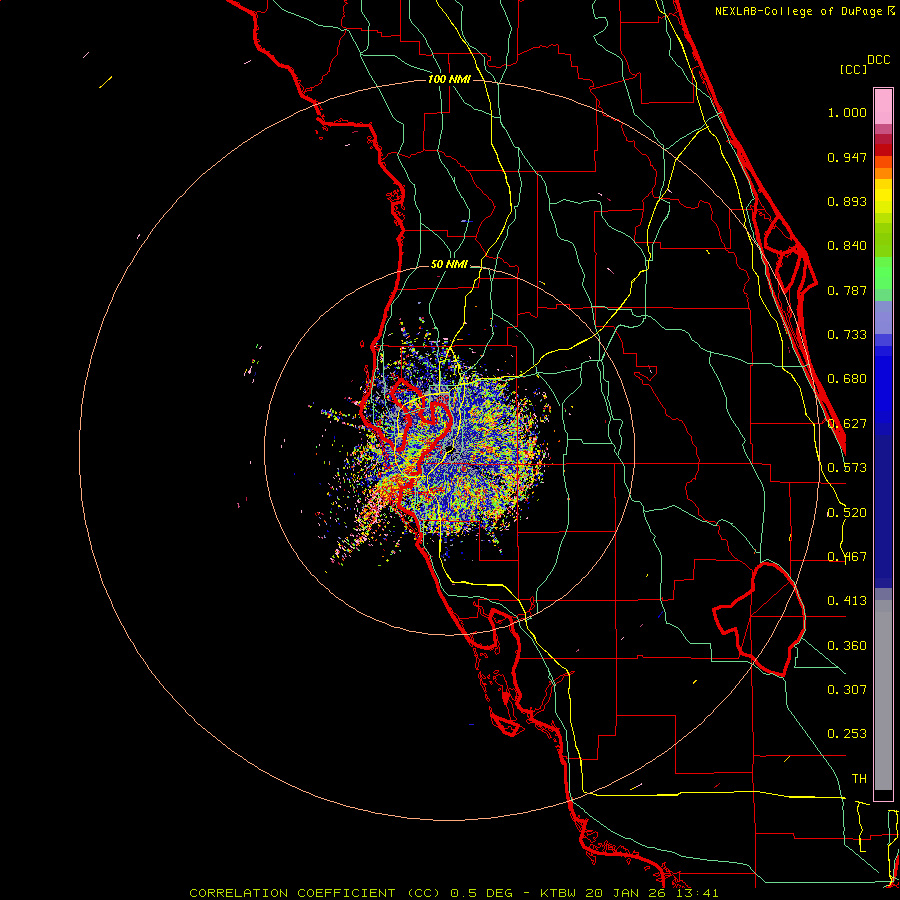Click the 0.893 value on color scale

tap(847, 201)
